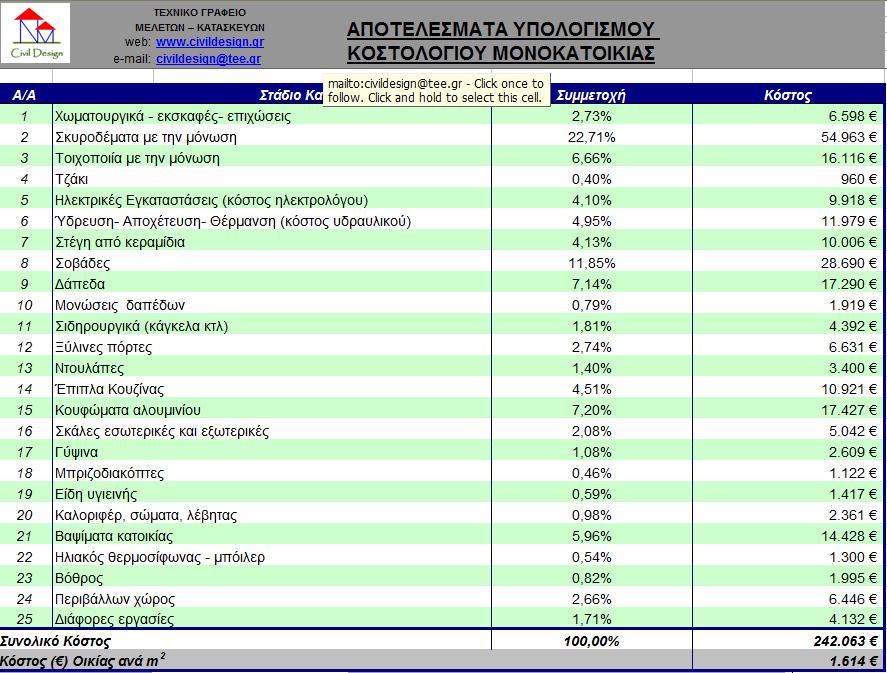The image size is (887, 673).
Task: Select the 54.963 € cost cell
Action: click(x=789, y=137)
